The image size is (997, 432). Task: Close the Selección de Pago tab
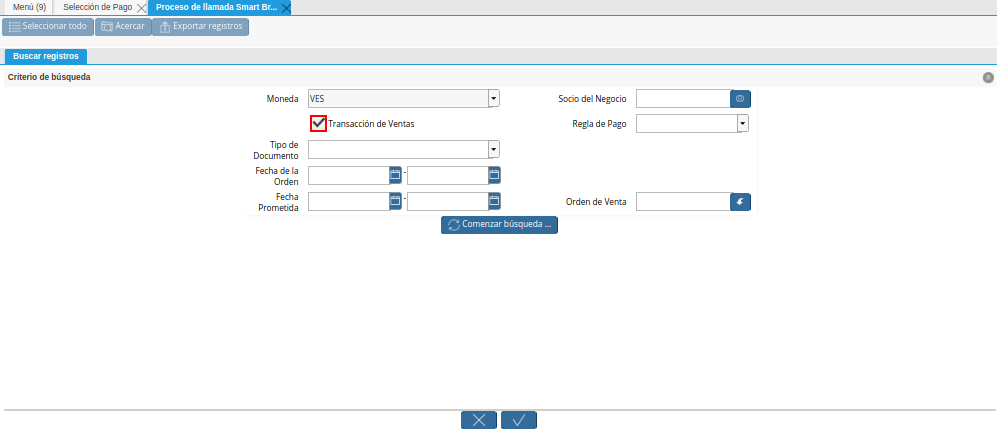[142, 8]
